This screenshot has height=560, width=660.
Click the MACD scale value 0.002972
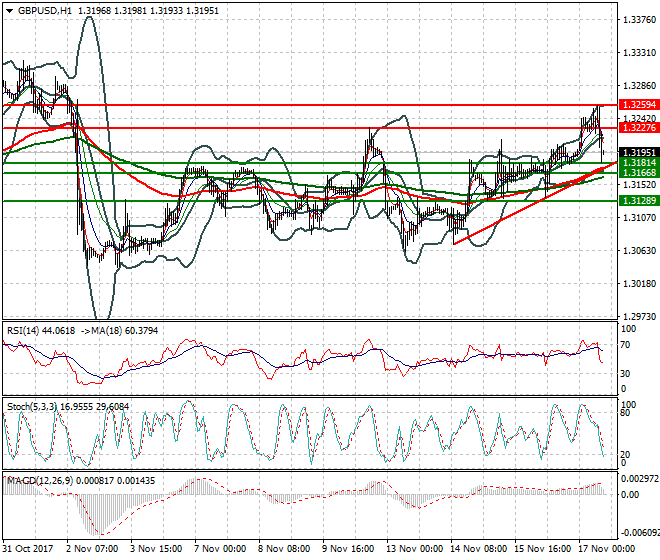pos(640,479)
